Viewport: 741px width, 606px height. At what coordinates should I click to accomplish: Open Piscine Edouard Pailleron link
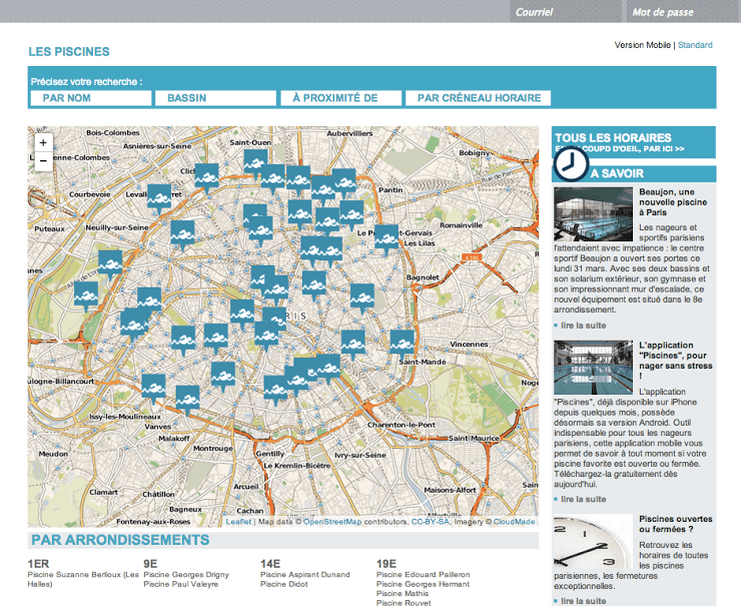coord(423,575)
